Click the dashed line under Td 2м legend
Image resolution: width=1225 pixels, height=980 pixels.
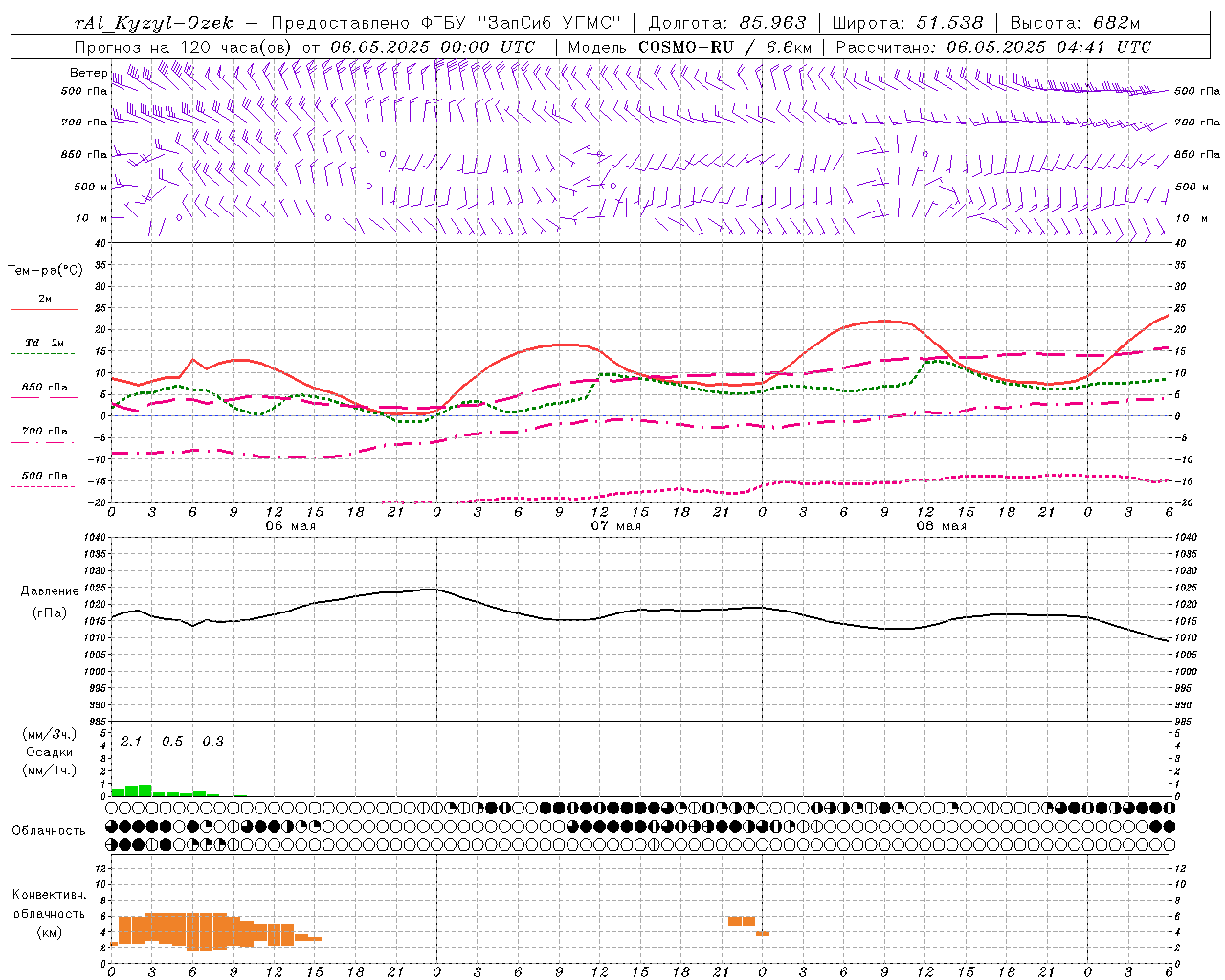(x=42, y=354)
